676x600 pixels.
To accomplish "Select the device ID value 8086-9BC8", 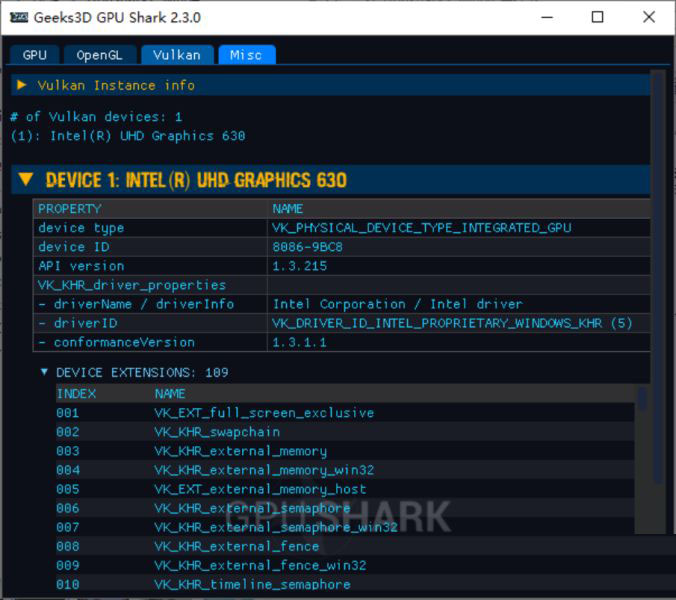I will pos(307,247).
